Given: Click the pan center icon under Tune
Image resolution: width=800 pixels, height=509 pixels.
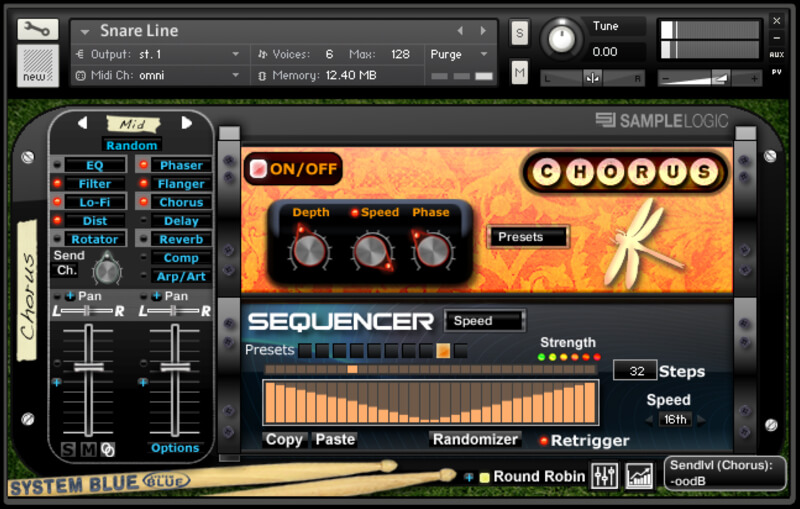Looking at the screenshot, I should coord(592,79).
